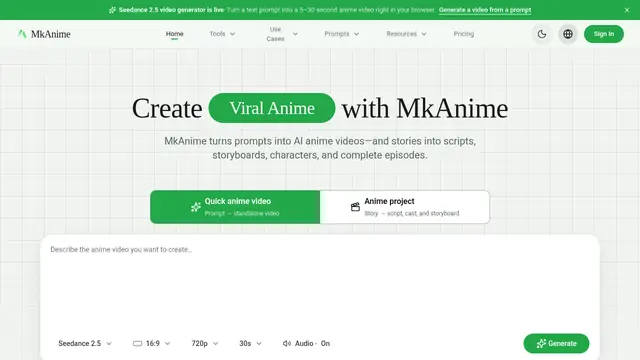Click the speaker audio icon
The image size is (640, 360).
[x=287, y=344]
